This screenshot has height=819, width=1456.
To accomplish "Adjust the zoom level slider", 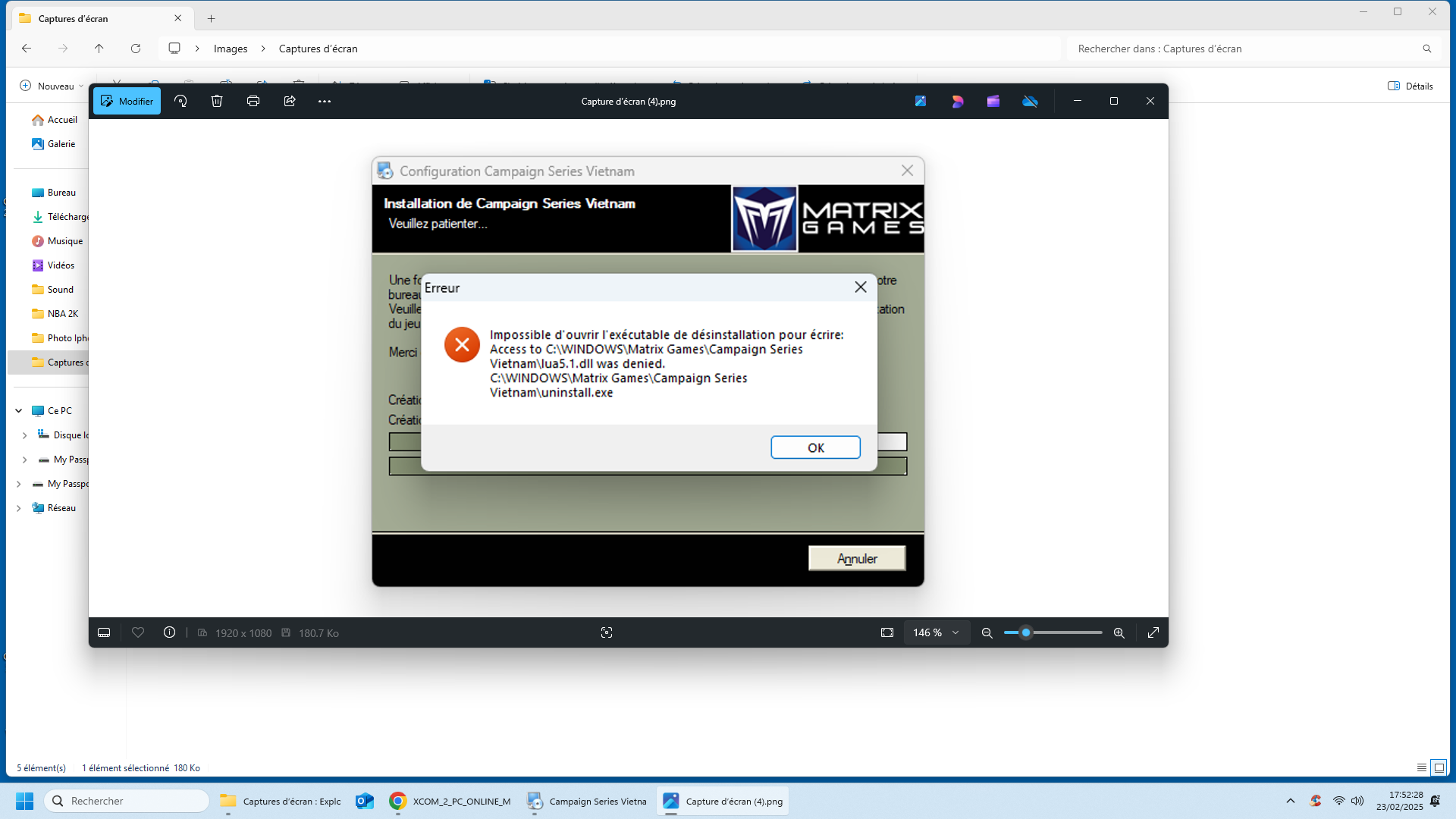I will tap(1053, 632).
